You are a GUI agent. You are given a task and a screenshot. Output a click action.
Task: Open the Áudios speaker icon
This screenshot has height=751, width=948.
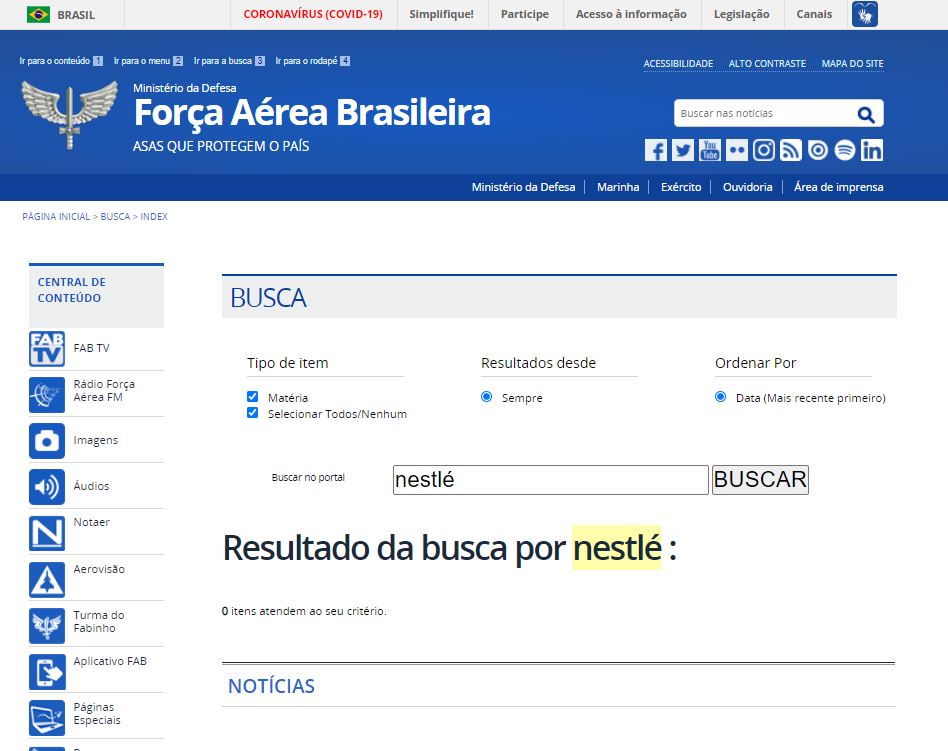47,487
